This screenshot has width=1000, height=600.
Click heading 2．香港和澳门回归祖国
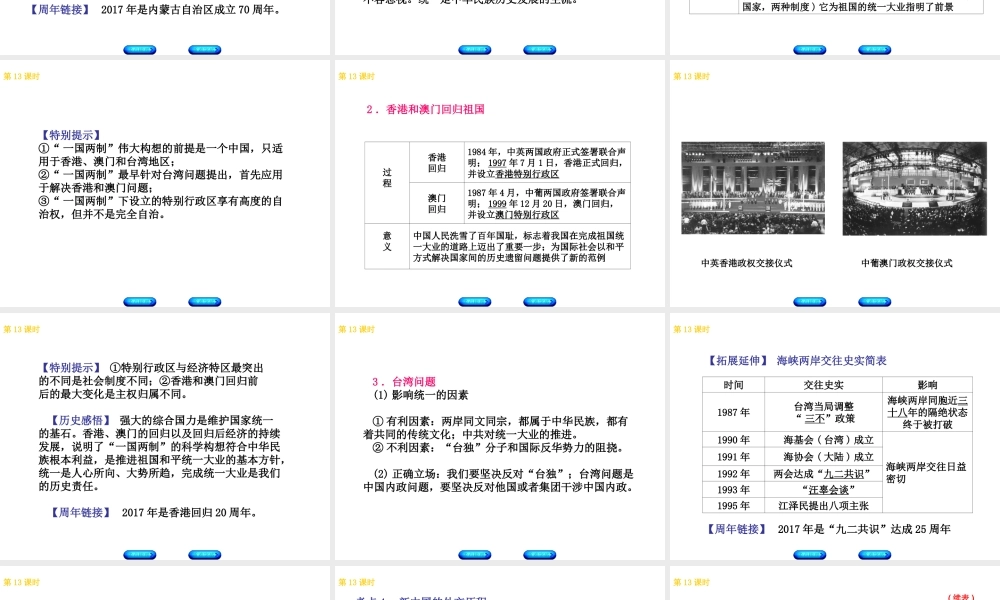click(425, 109)
